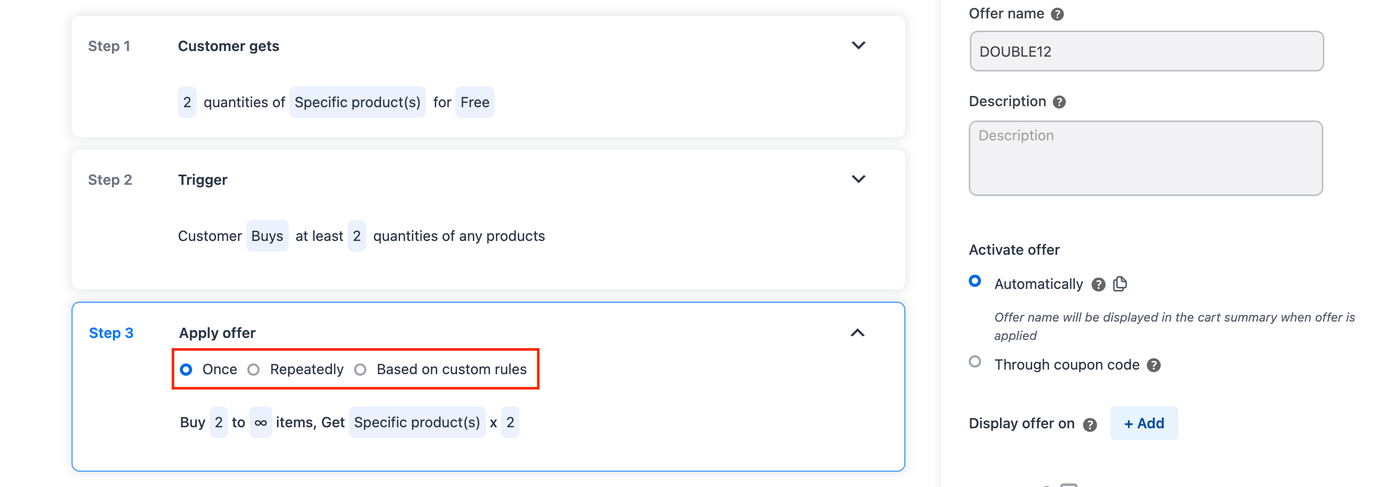Click help icon next to Through coupon code
Screen dimensions: 1400x487
point(1154,366)
